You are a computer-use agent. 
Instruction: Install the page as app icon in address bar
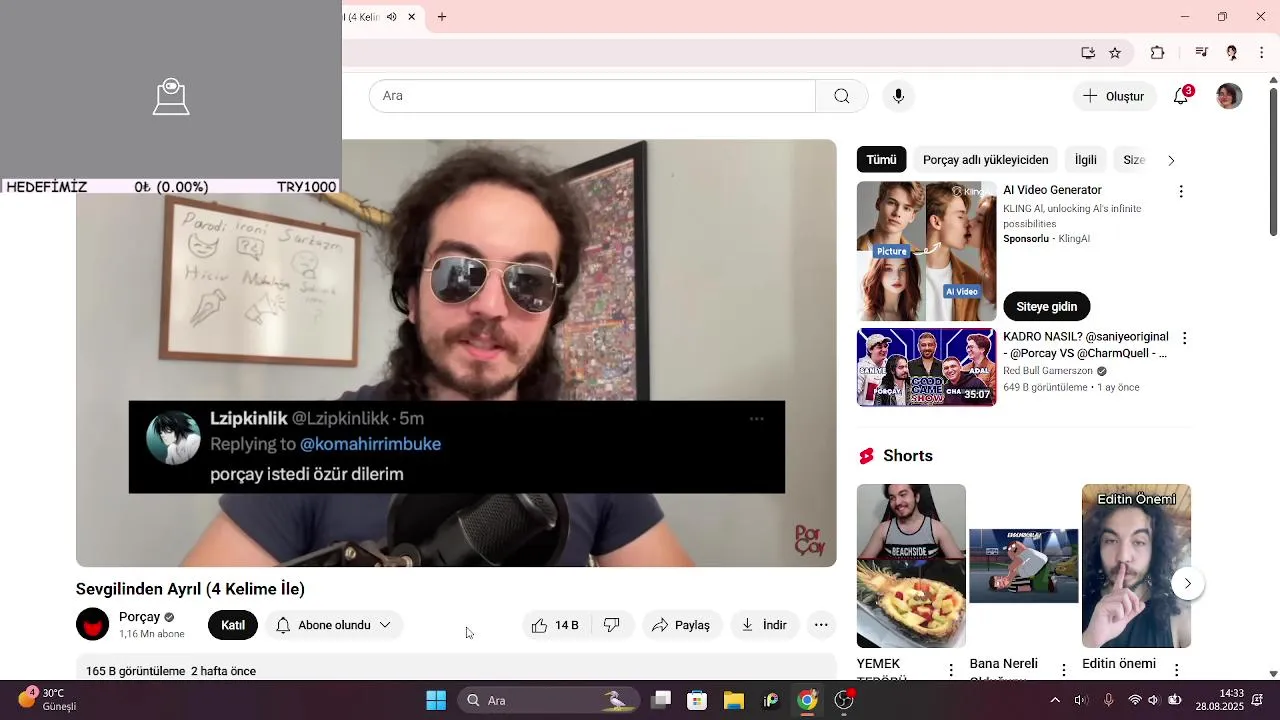(1088, 53)
